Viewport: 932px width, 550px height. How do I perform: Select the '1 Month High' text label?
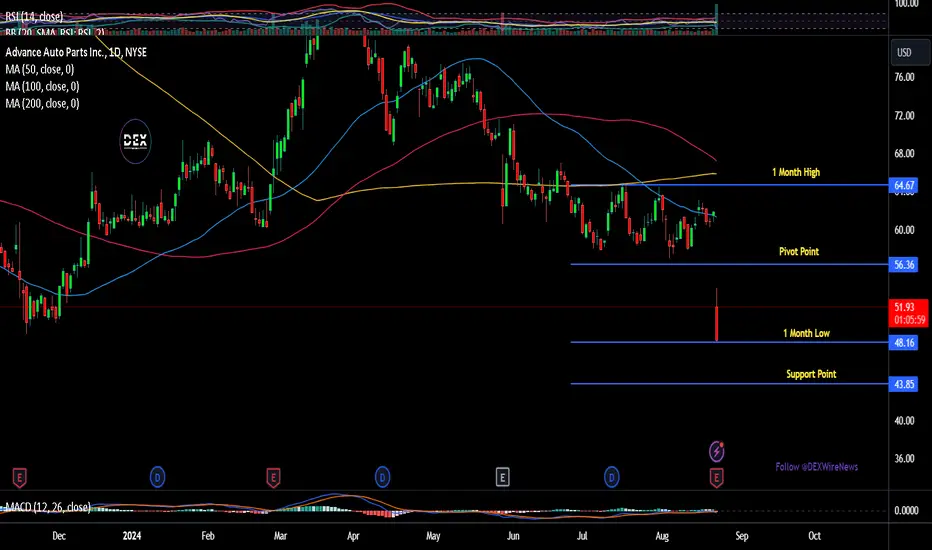tap(796, 172)
